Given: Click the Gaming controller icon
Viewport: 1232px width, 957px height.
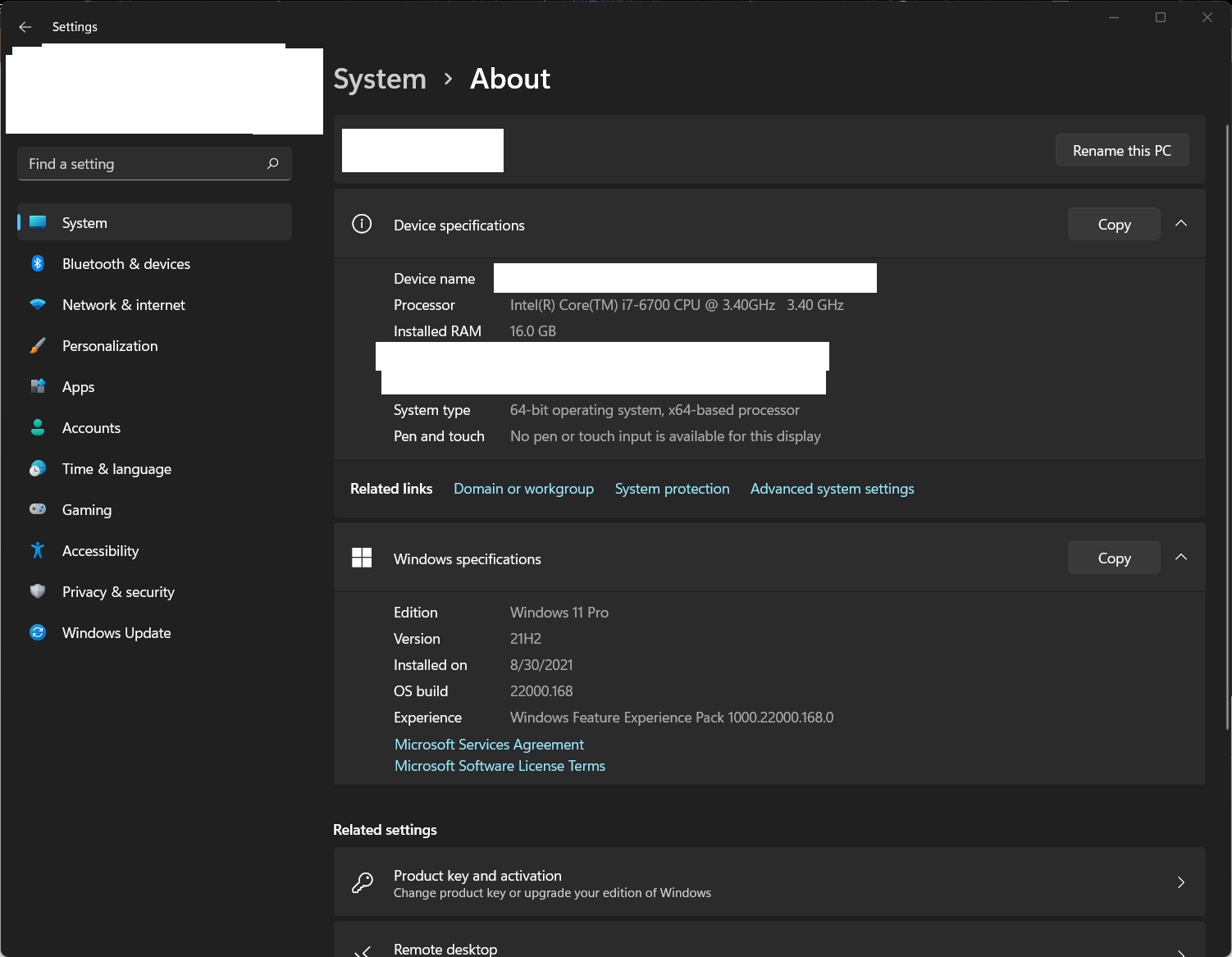Looking at the screenshot, I should [38, 509].
